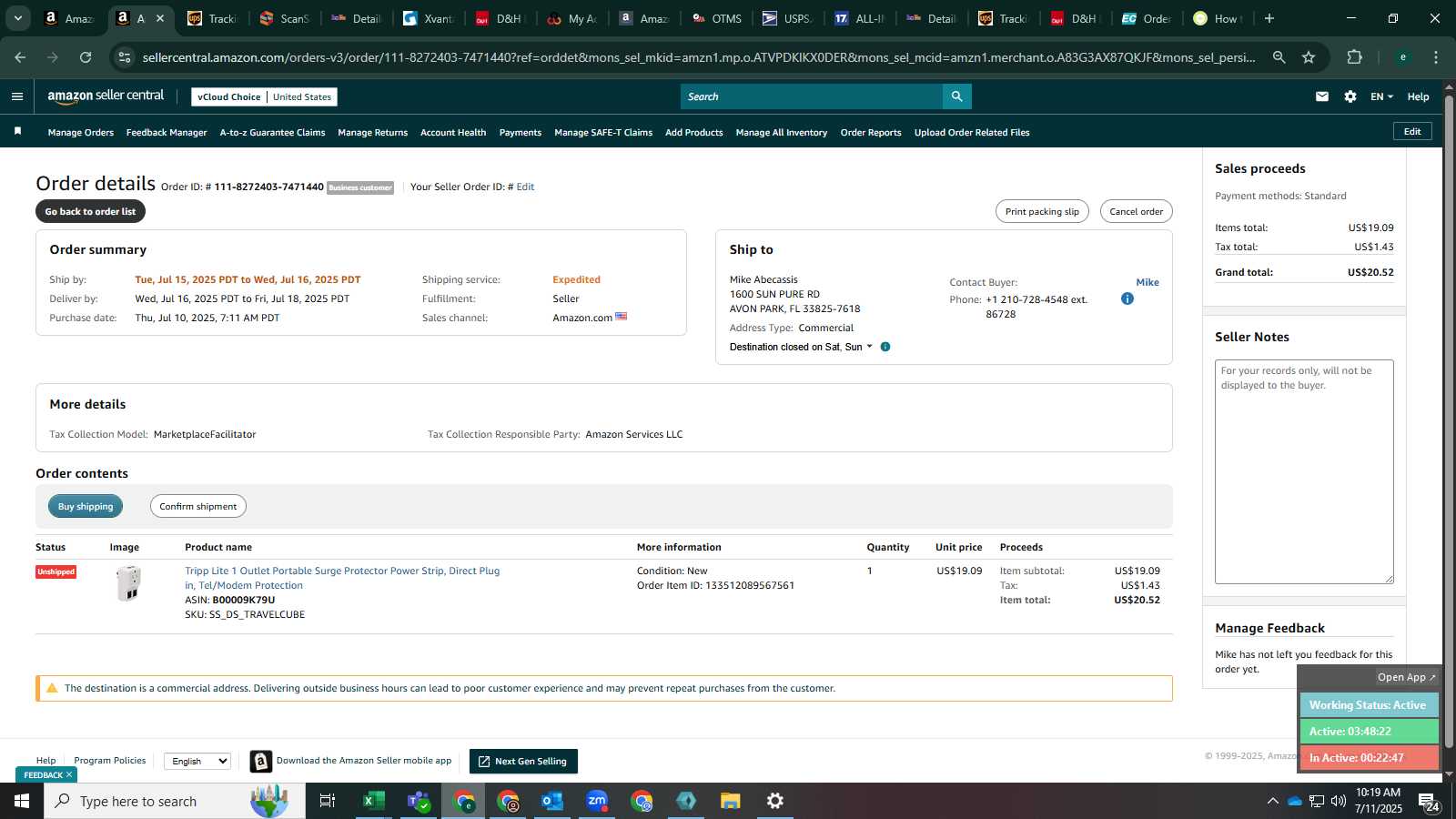Viewport: 1456px width, 819px height.
Task: Click into the Seller Notes text area
Action: pos(1304,471)
